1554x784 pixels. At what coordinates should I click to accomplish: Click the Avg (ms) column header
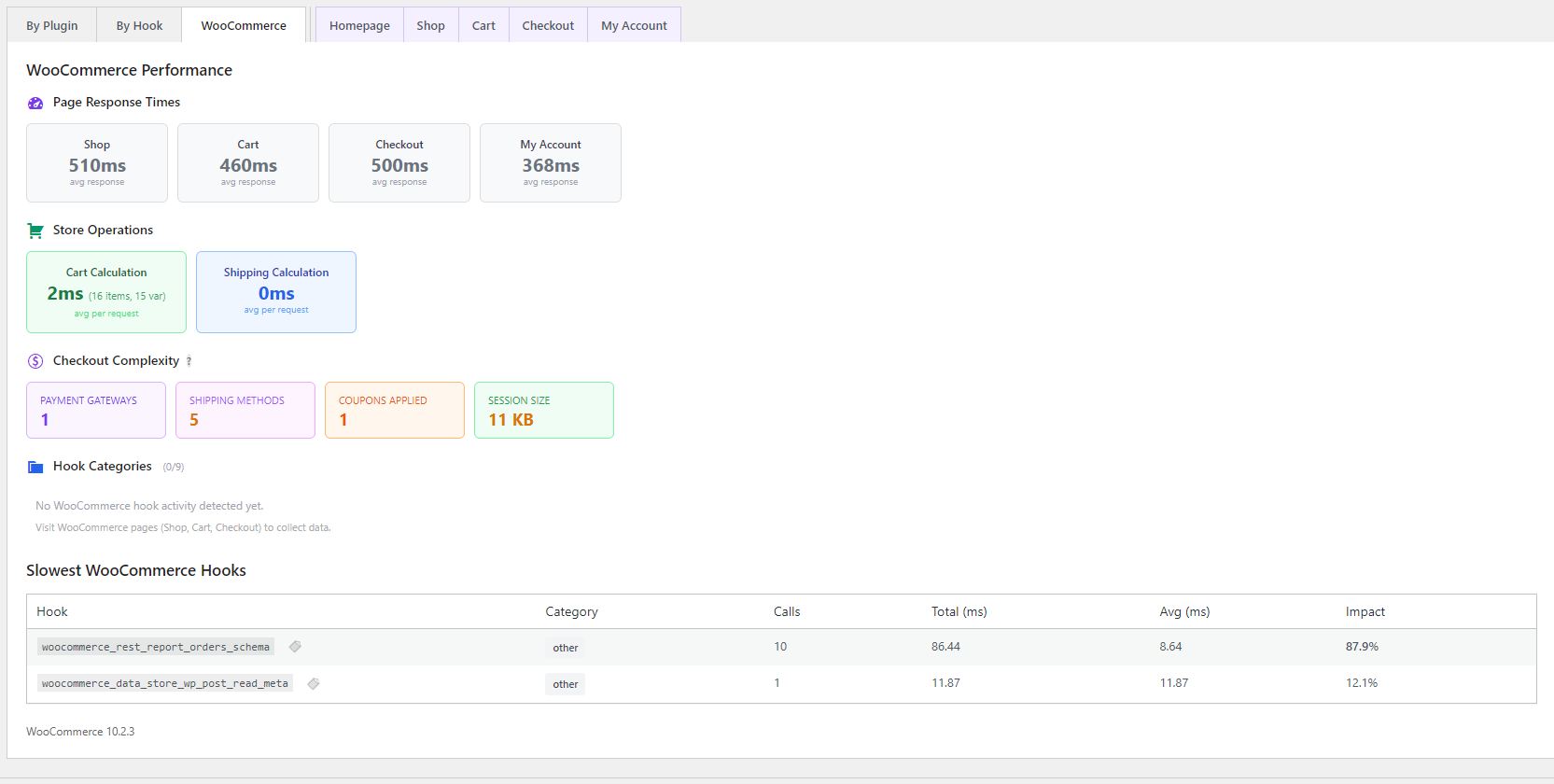click(1184, 611)
